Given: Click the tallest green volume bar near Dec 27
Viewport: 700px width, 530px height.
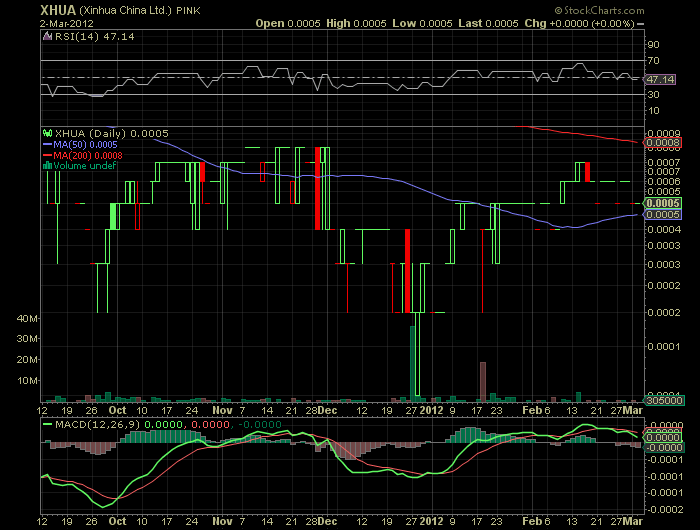Looking at the screenshot, I should click(412, 363).
